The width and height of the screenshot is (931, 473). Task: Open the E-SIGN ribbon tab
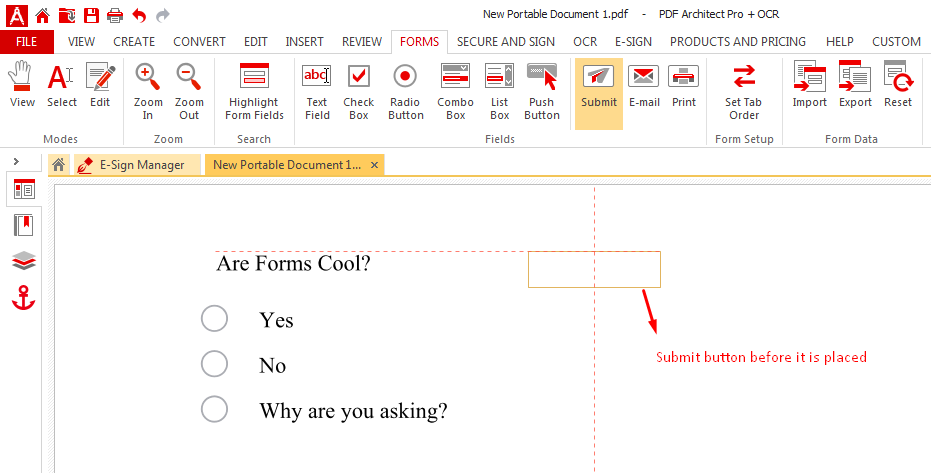pyautogui.click(x=633, y=42)
